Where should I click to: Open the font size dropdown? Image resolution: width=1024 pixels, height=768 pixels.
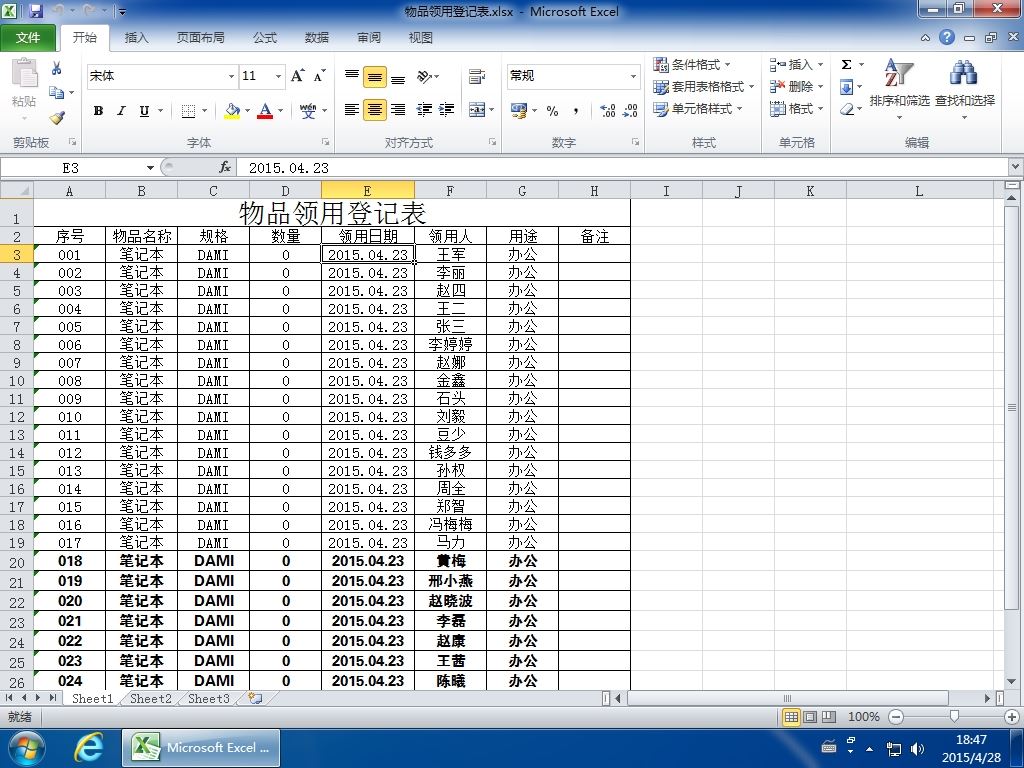(278, 76)
